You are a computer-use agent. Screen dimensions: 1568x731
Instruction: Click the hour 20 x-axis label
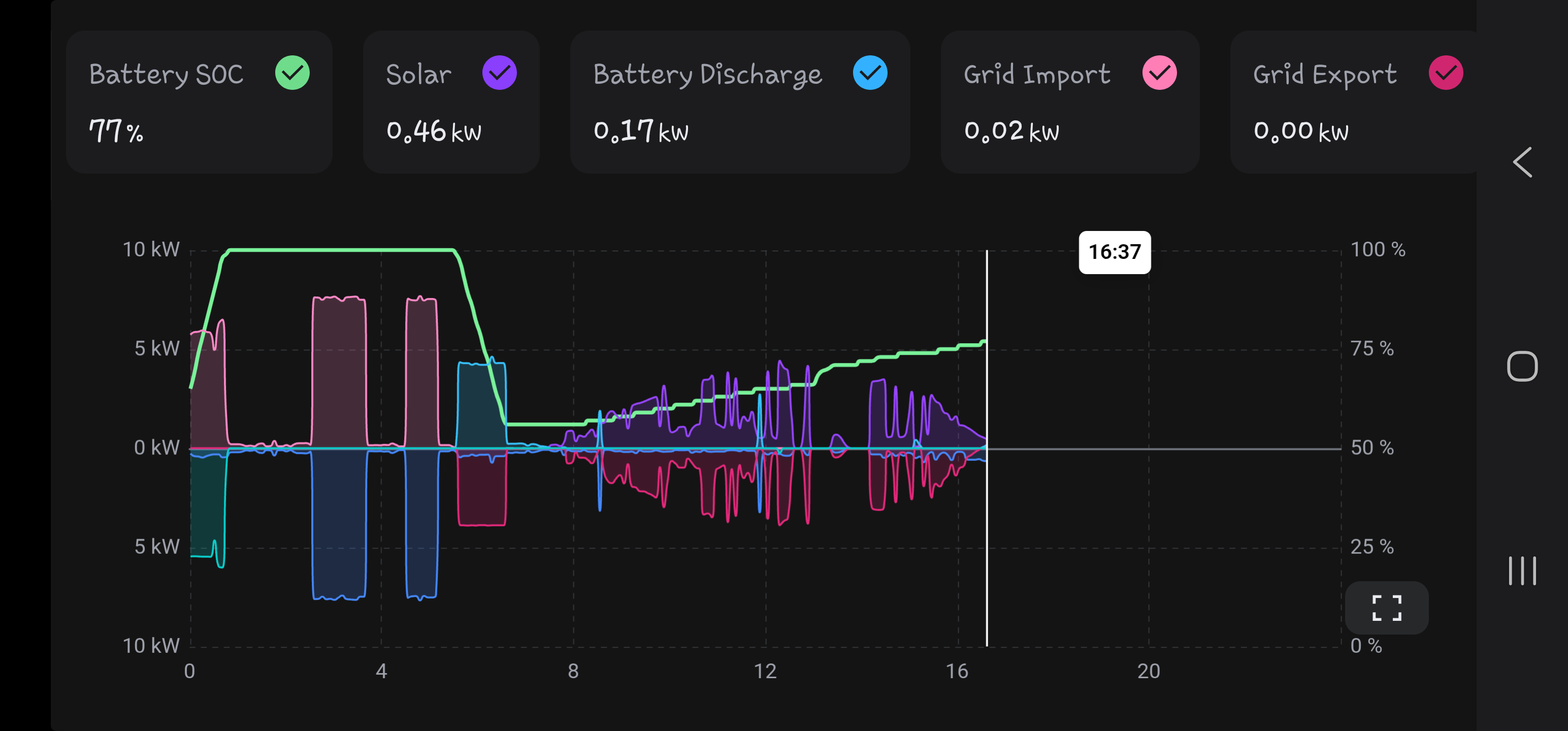pos(1148,671)
